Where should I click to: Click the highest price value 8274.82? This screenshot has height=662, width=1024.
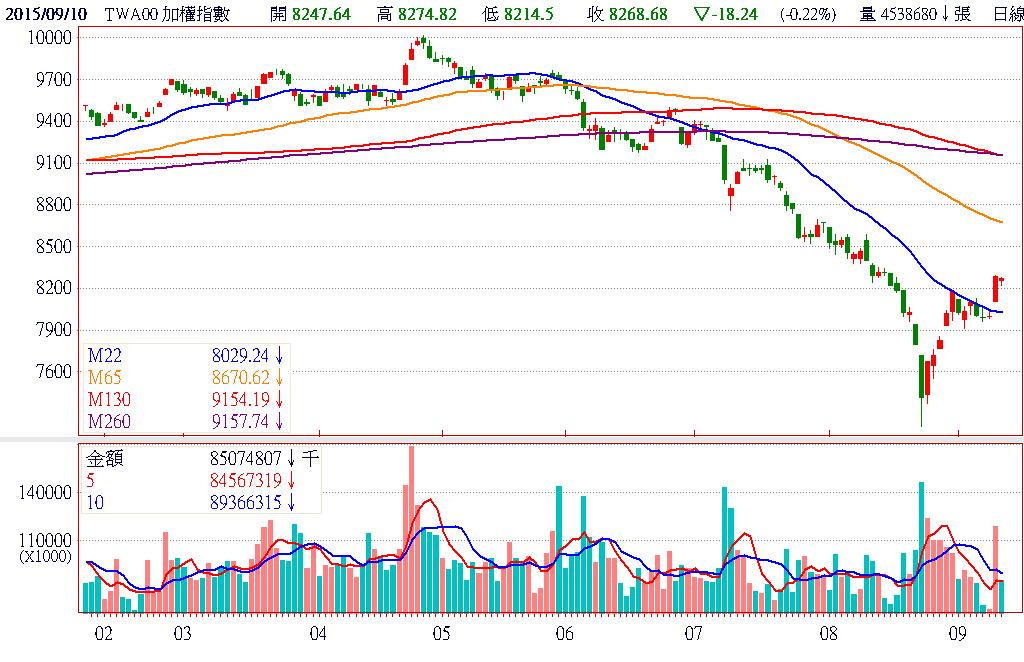coord(429,14)
